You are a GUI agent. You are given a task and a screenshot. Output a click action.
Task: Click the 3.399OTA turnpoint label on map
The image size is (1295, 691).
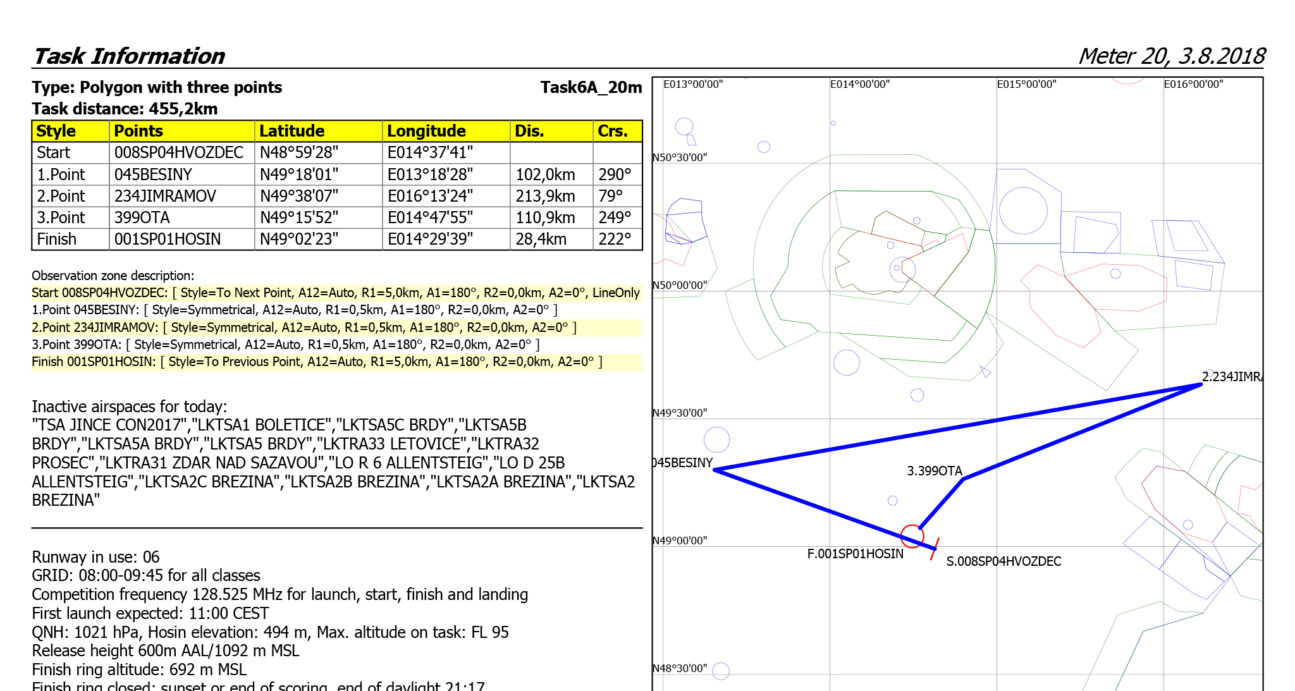[934, 470]
